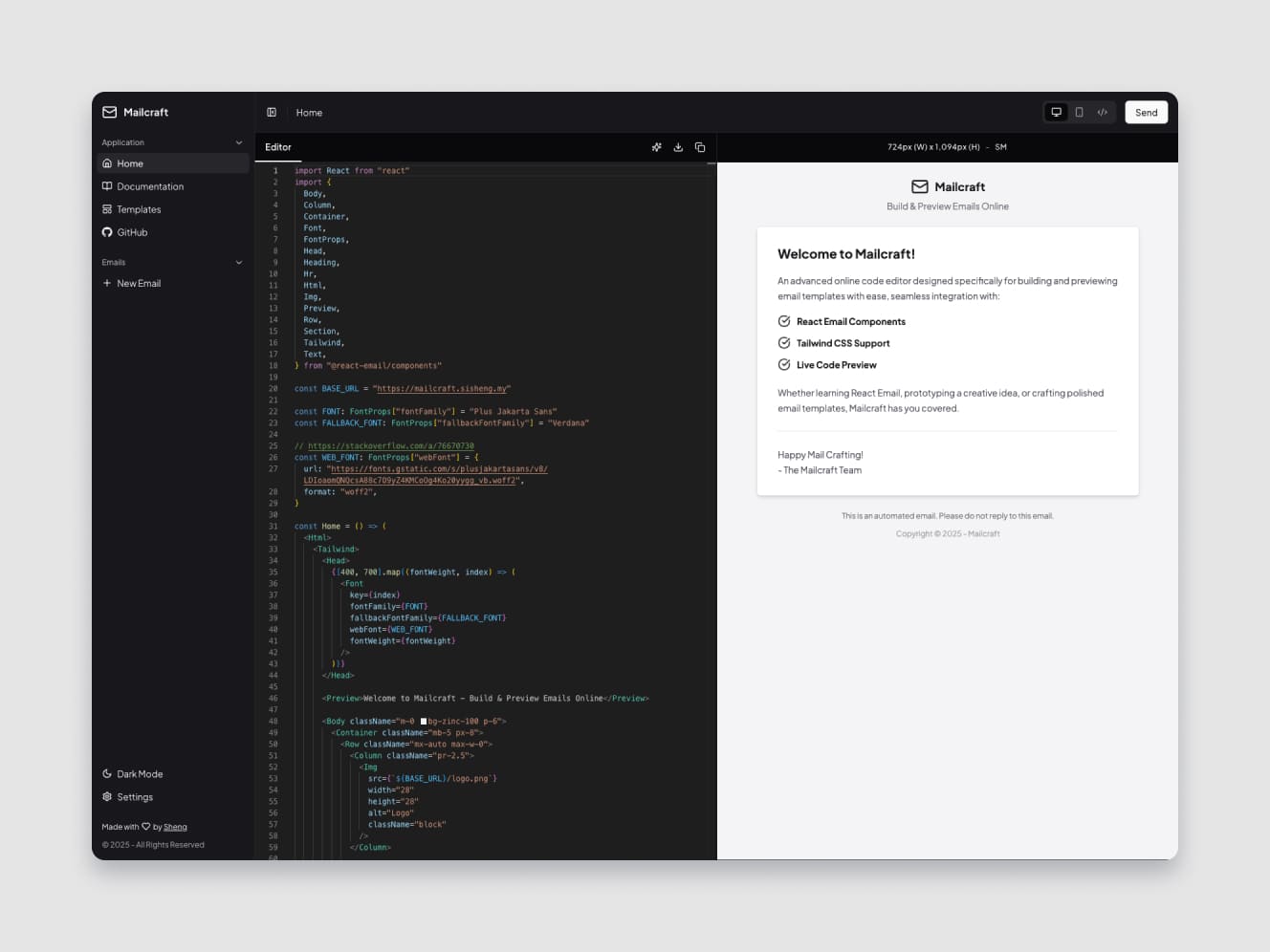Copy code using the copy icon
1270x952 pixels.
coord(700,147)
